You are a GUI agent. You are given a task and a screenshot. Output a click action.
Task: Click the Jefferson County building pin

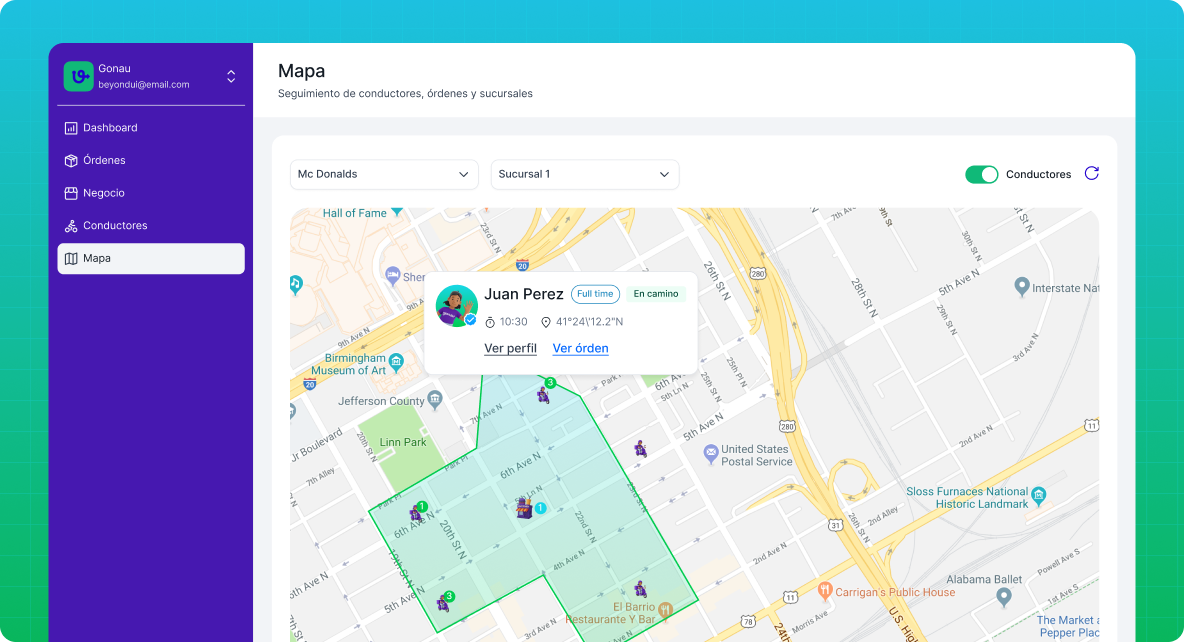pyautogui.click(x=435, y=399)
